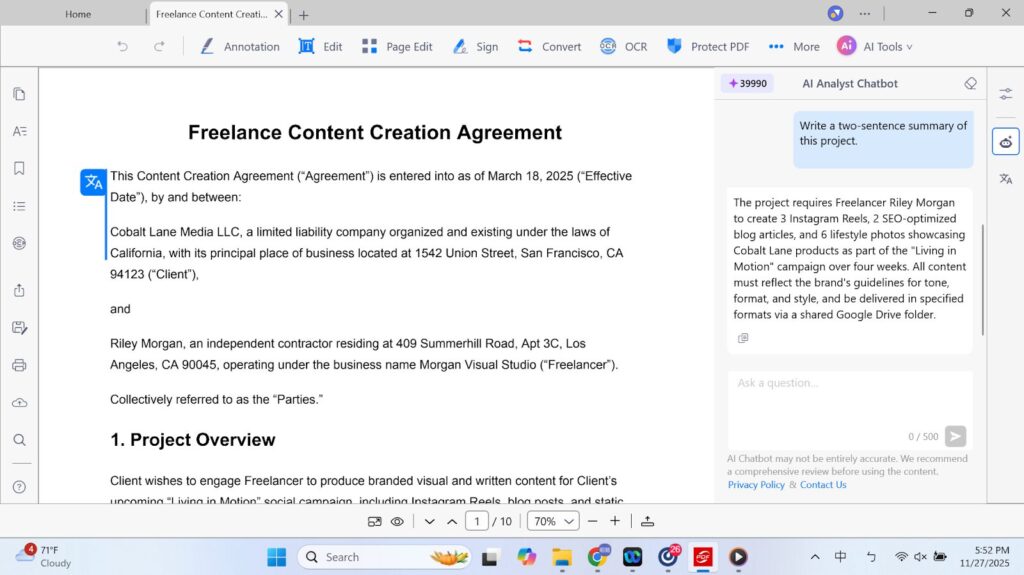Expand the More menu in toolbar
The height and width of the screenshot is (575, 1024).
click(x=794, y=46)
